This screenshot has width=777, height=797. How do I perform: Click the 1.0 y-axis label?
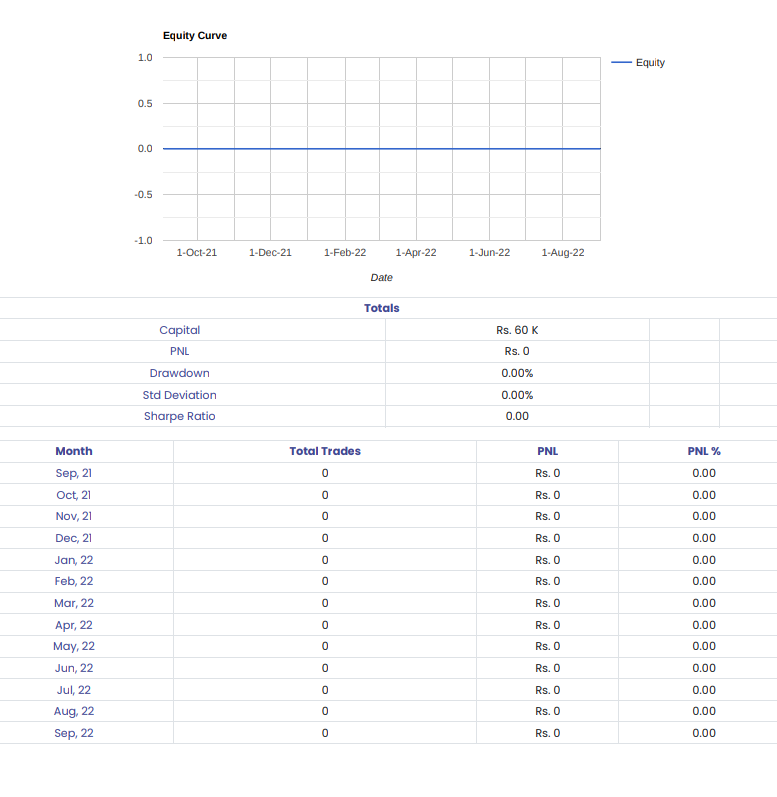pyautogui.click(x=145, y=57)
